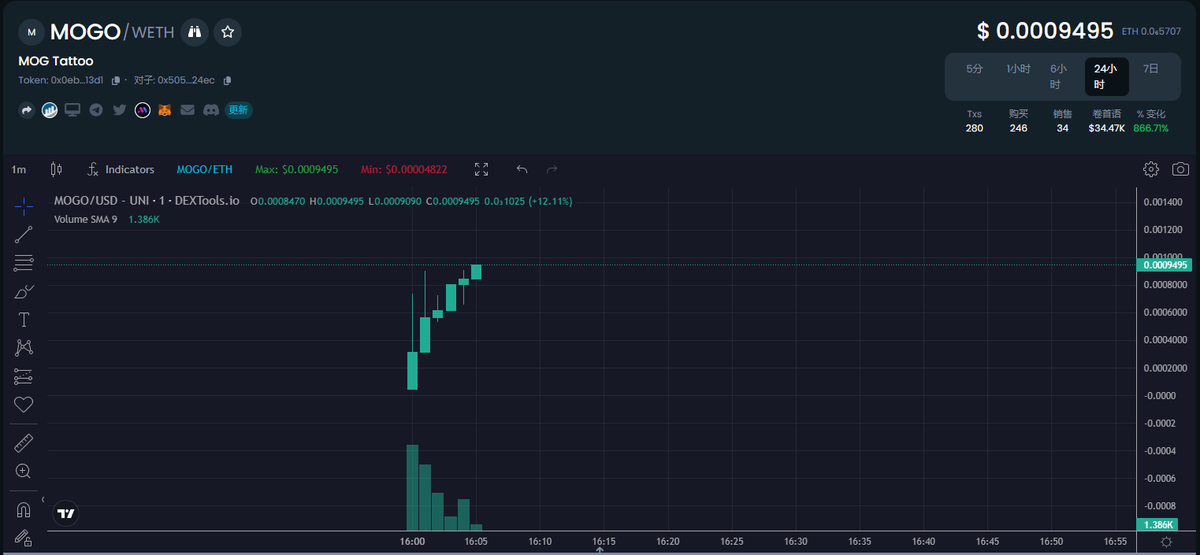The image size is (1200, 555).
Task: Select the heart icons tool
Action: (x=24, y=405)
